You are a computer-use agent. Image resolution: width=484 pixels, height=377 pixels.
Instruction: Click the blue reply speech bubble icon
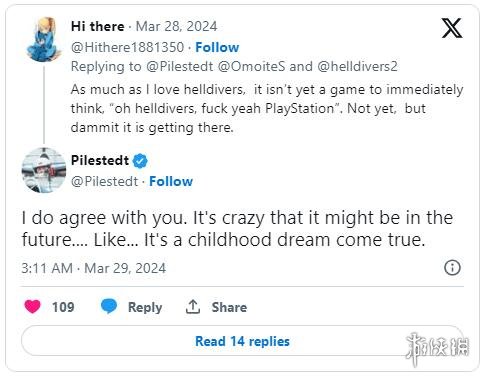point(109,306)
